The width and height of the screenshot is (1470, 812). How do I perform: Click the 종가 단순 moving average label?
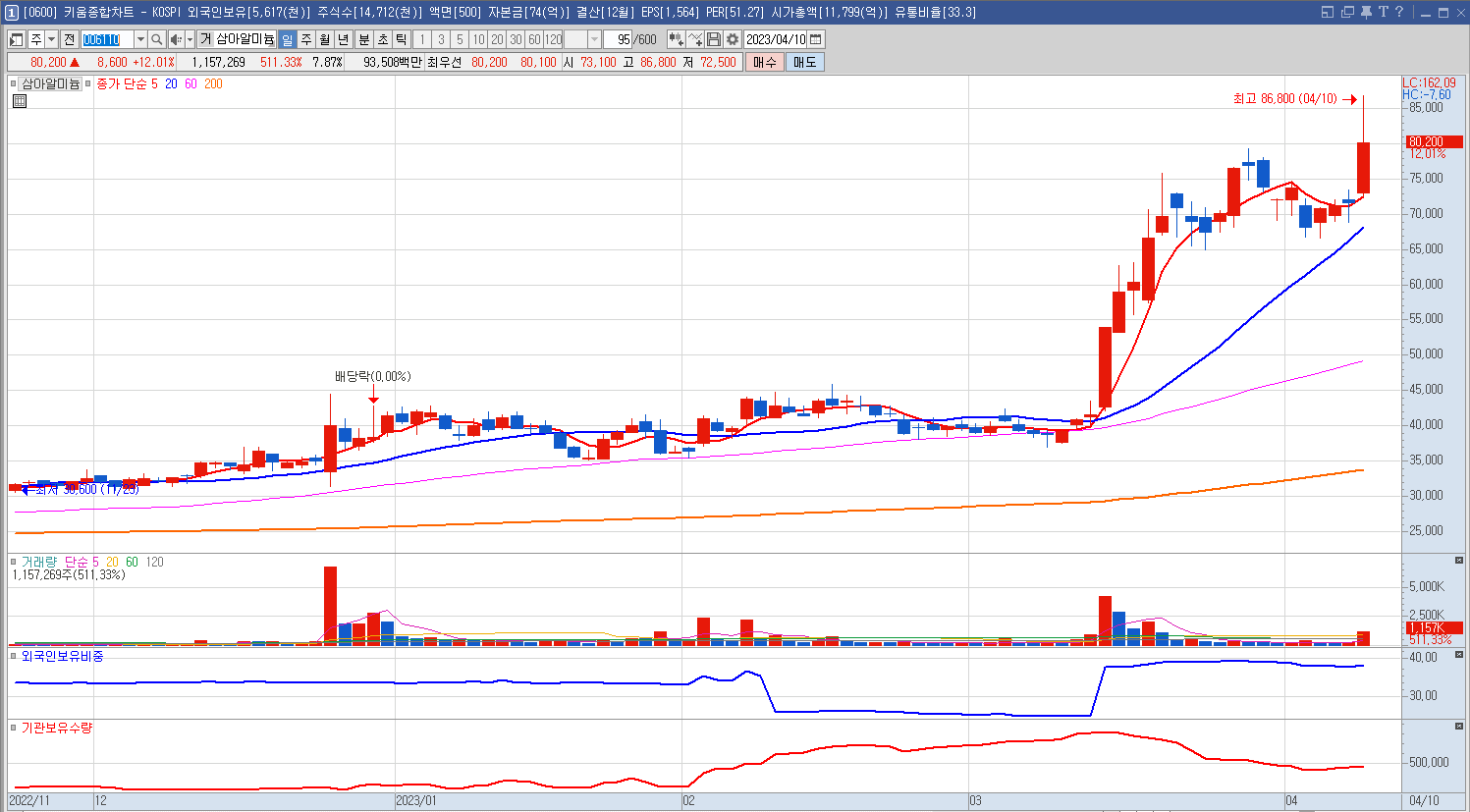point(122,84)
